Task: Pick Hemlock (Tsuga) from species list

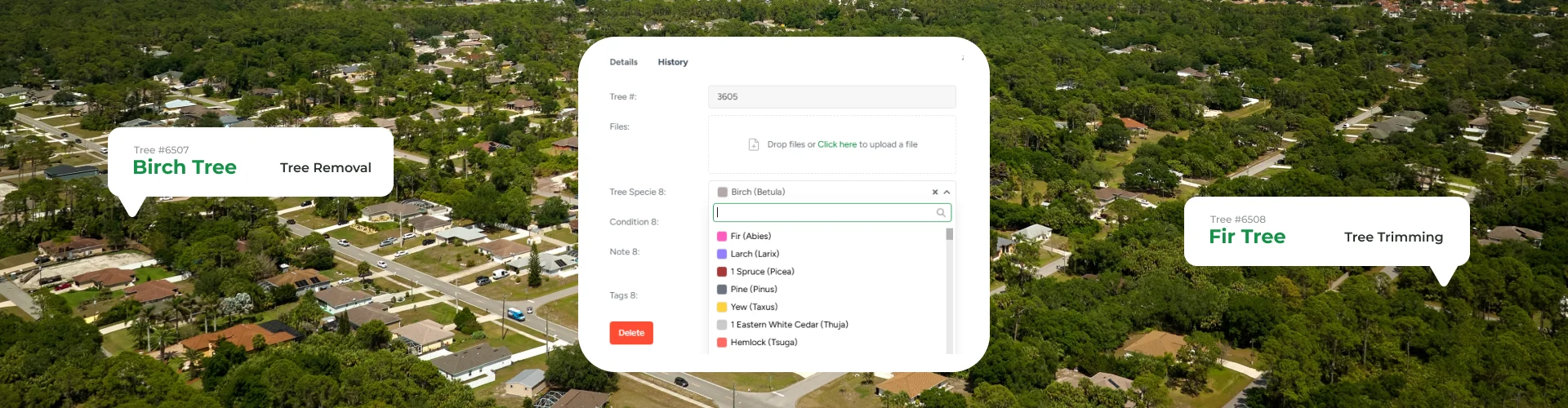Action: point(764,343)
